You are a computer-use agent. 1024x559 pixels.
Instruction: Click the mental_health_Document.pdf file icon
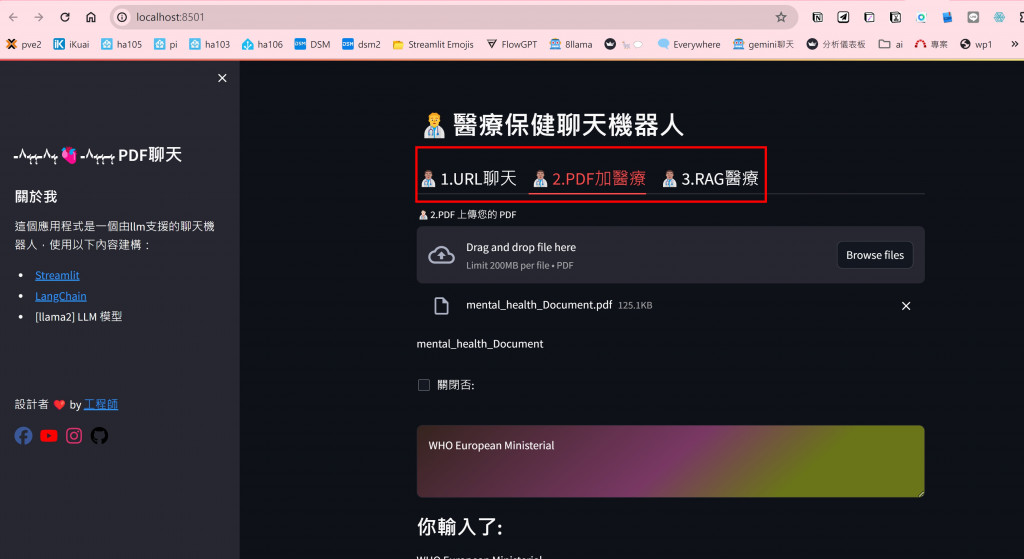click(441, 306)
